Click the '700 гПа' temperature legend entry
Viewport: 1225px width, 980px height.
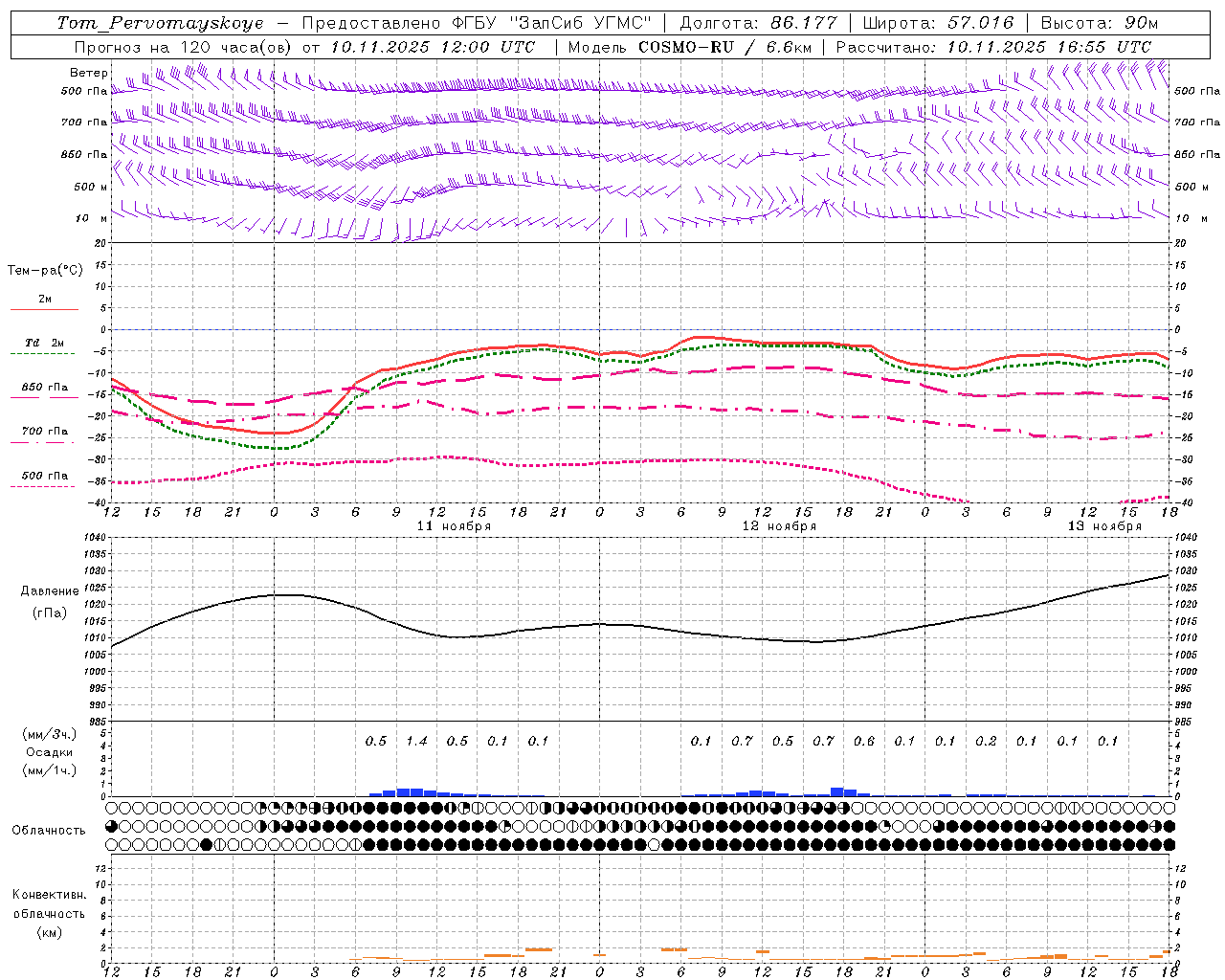pyautogui.click(x=45, y=432)
